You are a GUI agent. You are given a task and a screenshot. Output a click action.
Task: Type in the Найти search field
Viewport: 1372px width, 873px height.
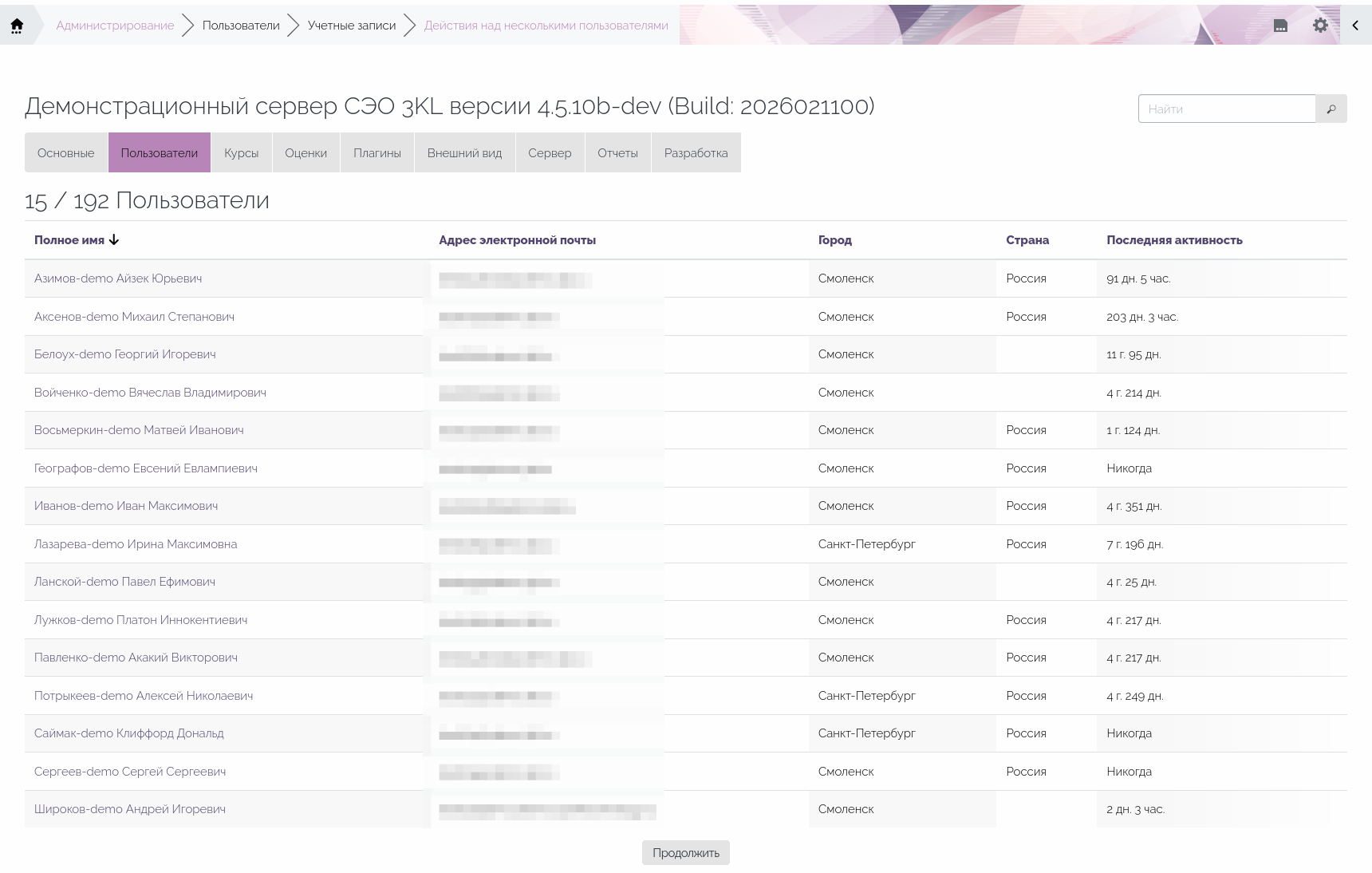tap(1226, 109)
